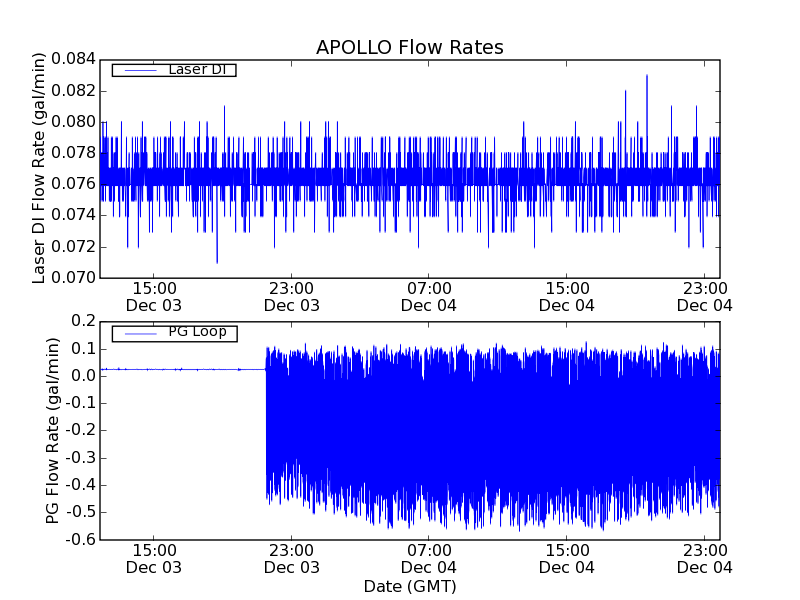800x600 pixels.
Task: Click "23:00 Dec 04" under the Laser DI plot
Action: [x=705, y=297]
